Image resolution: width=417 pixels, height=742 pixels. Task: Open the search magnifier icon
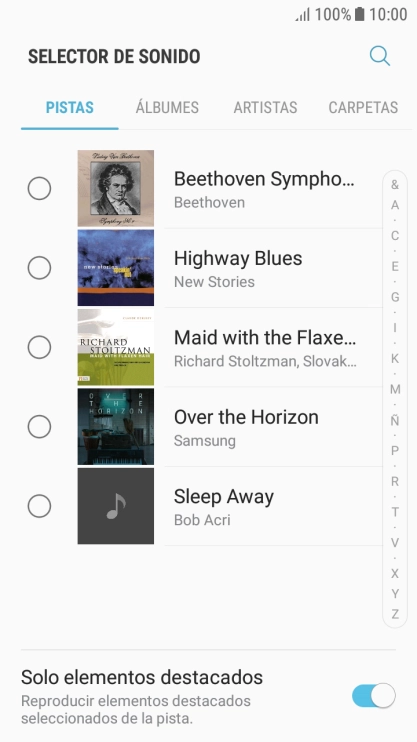coord(380,56)
